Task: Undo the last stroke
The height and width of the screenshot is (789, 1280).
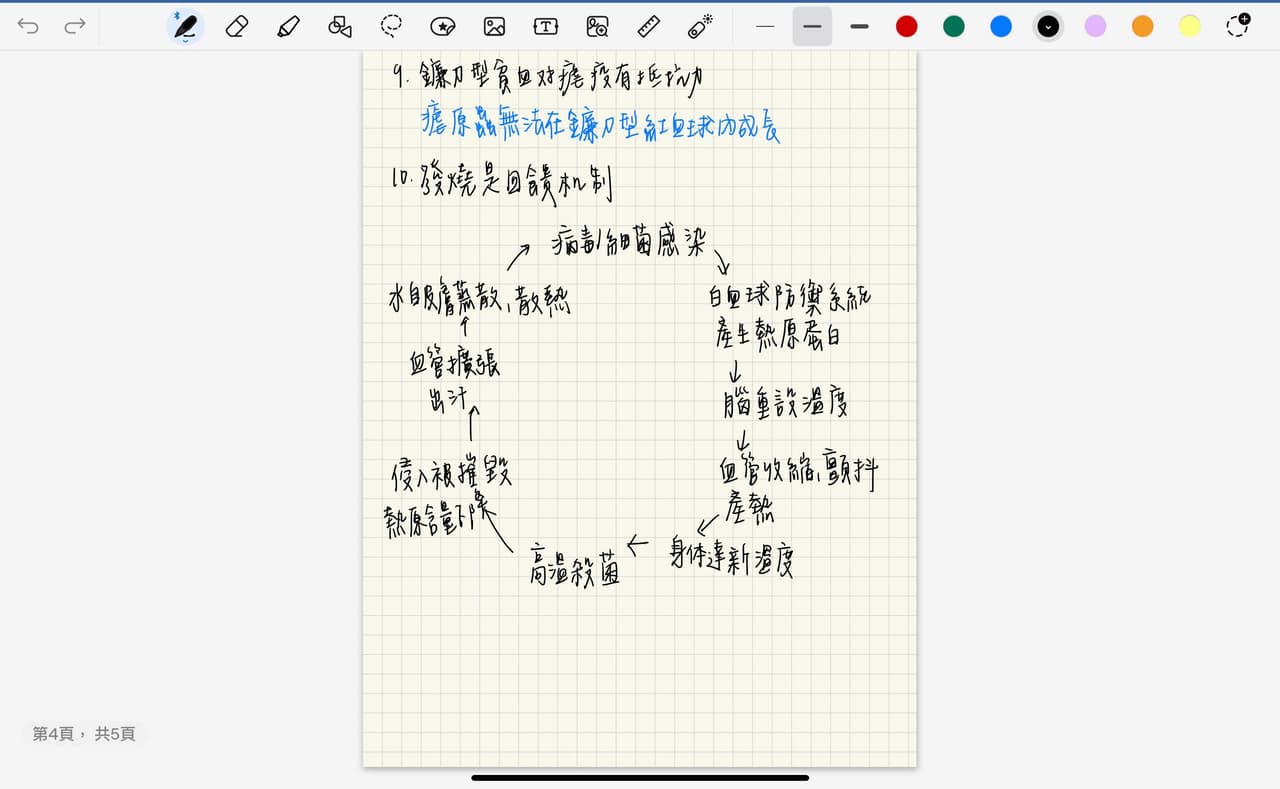Action: [28, 27]
